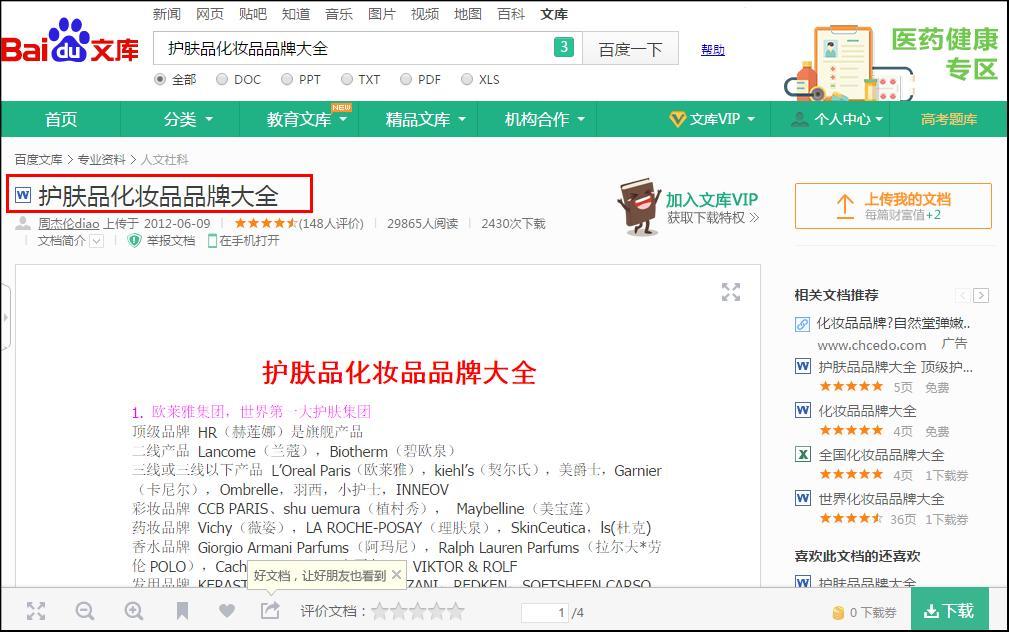The width and height of the screenshot is (1009, 632).
Task: Switch to 贴吧 in the top links
Action: point(253,14)
